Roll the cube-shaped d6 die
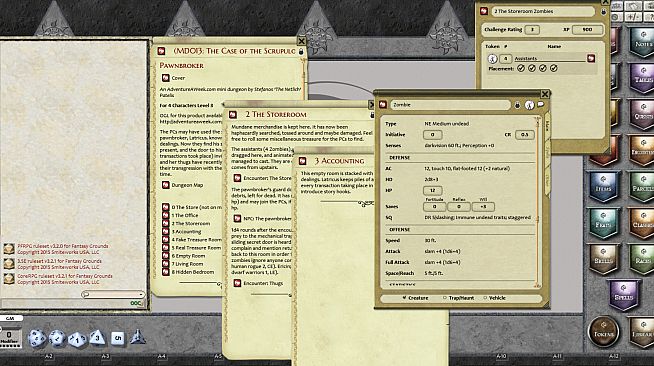The width and height of the screenshot is (654, 366). (118, 338)
